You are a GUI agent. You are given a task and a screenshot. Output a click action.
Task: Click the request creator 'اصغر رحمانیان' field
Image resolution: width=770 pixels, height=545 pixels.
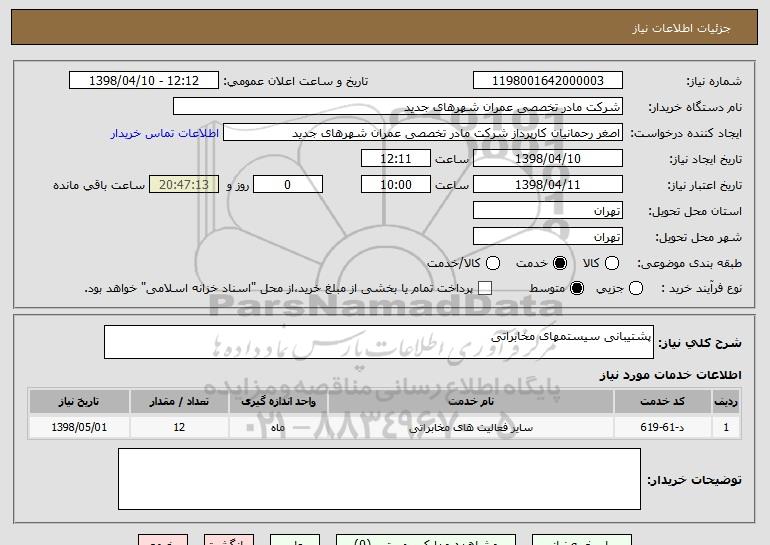pos(423,133)
